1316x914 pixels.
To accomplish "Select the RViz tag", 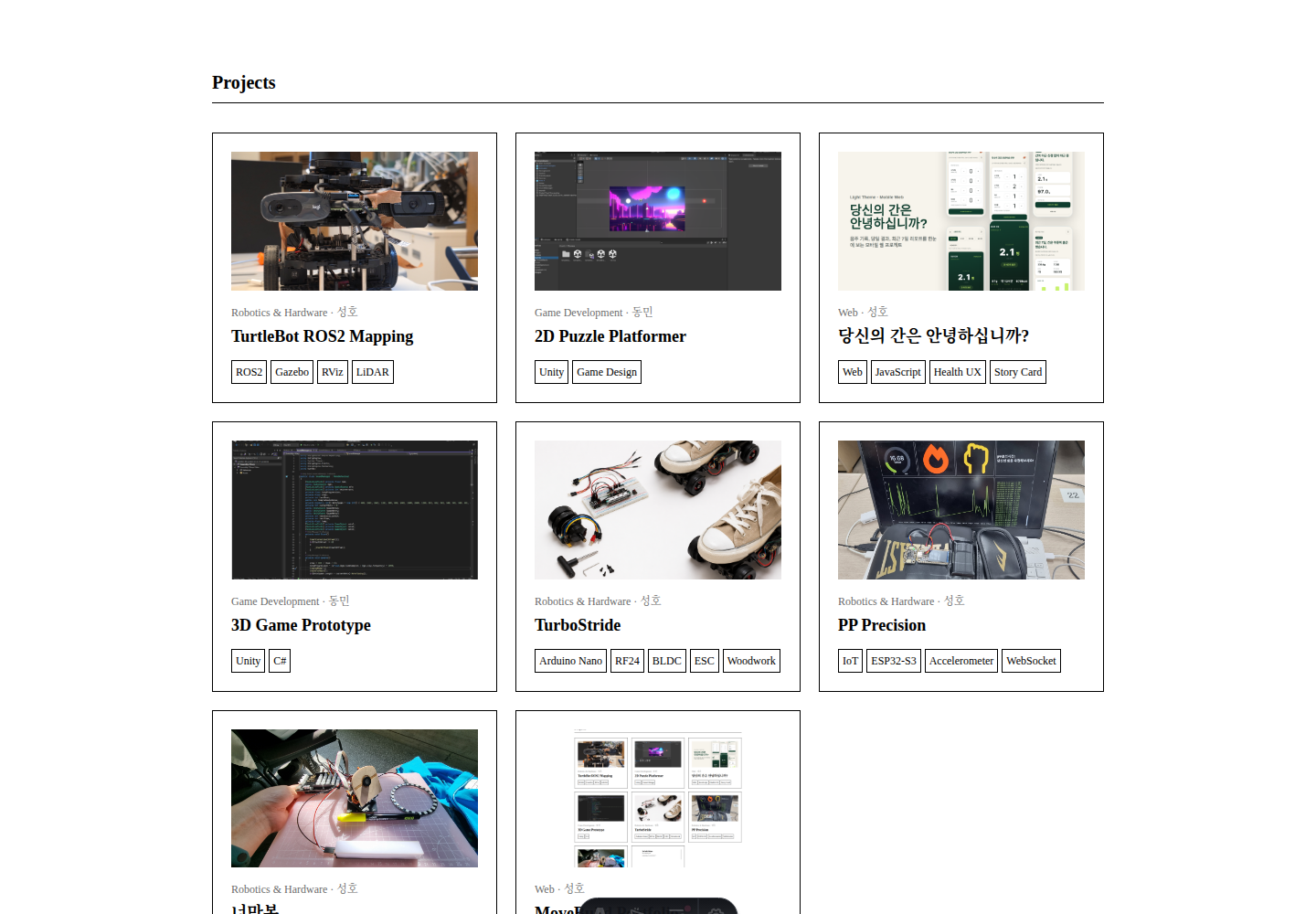I will tap(333, 372).
